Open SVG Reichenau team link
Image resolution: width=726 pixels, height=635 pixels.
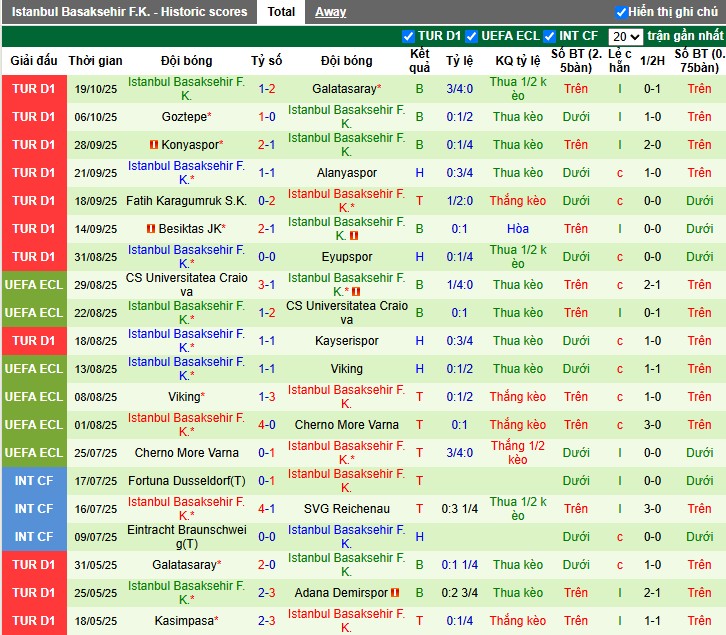coord(347,509)
